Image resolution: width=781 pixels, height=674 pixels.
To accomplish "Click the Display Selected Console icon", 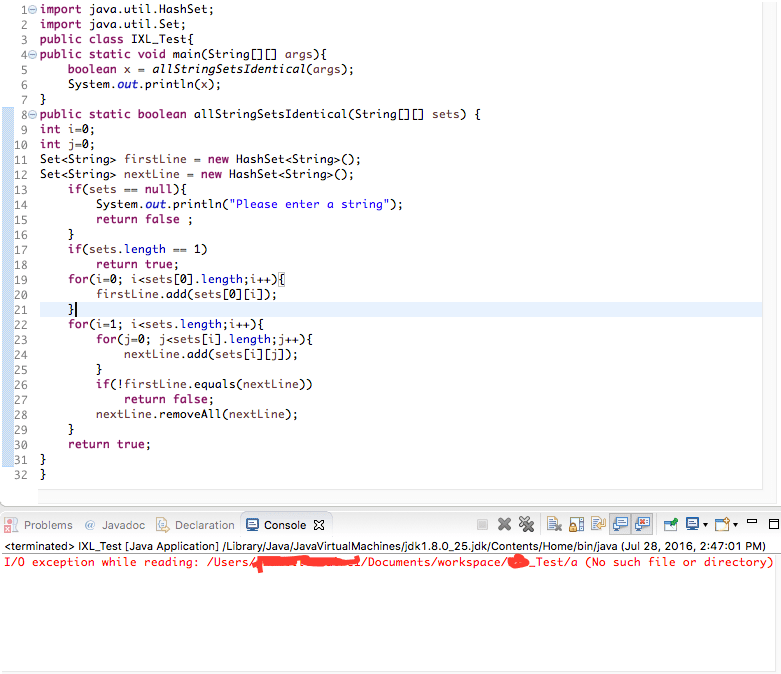I will (692, 524).
